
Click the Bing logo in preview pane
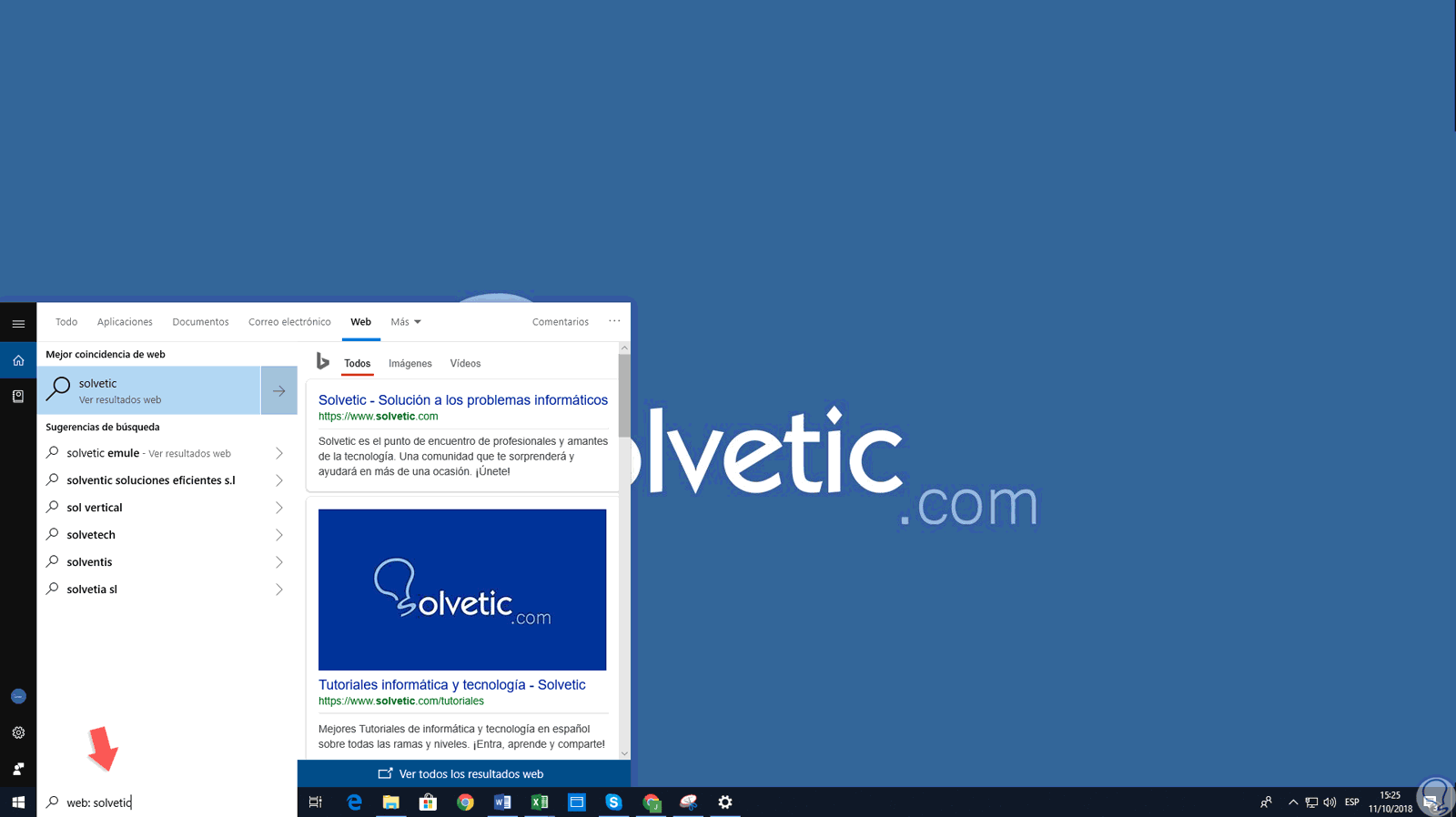[x=322, y=361]
